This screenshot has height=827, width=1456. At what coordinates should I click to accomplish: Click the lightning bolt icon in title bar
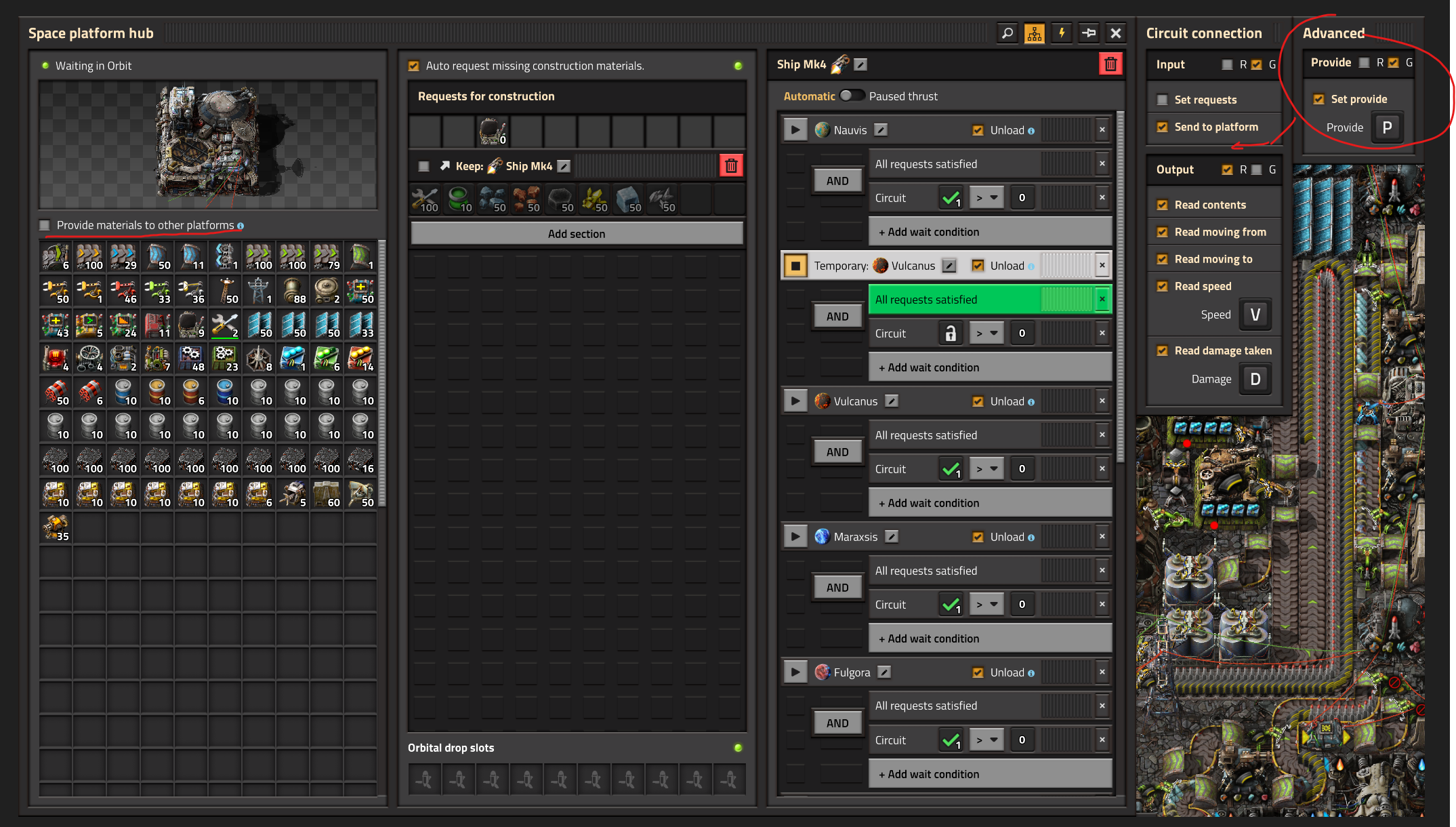click(1062, 33)
